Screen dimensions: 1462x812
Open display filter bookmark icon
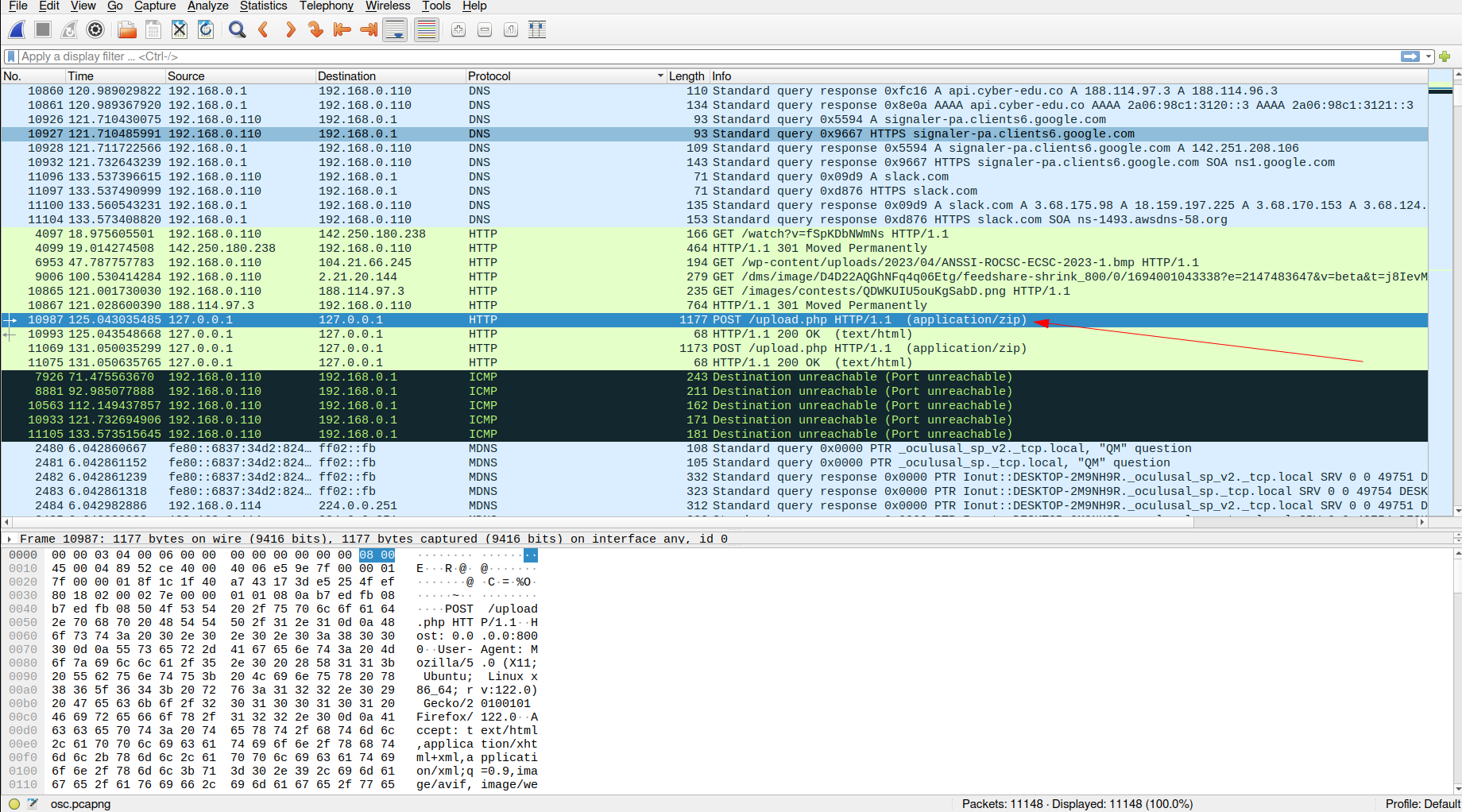click(11, 56)
